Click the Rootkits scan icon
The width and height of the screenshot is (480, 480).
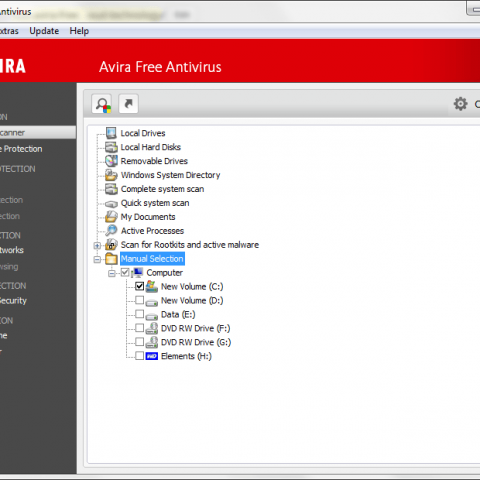111,245
